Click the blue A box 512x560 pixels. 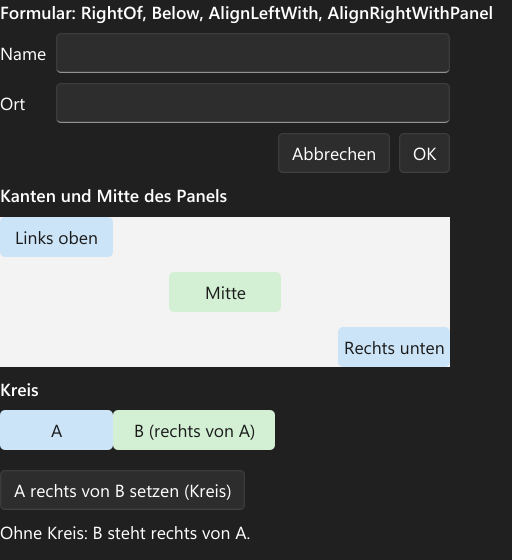56,430
